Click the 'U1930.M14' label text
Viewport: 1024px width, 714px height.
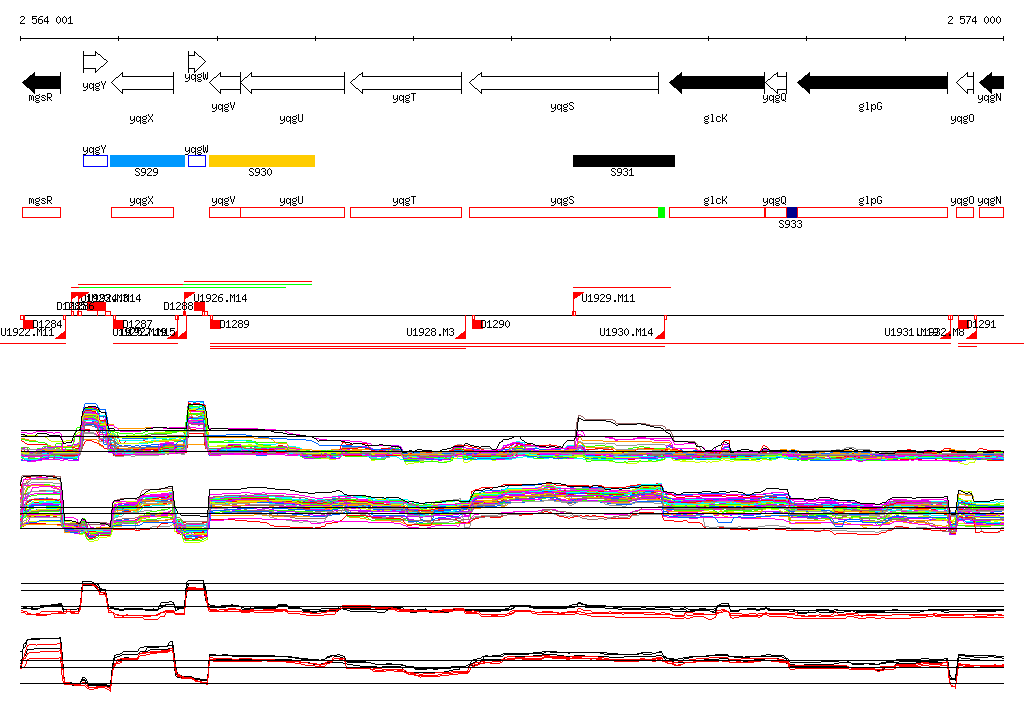pos(626,333)
